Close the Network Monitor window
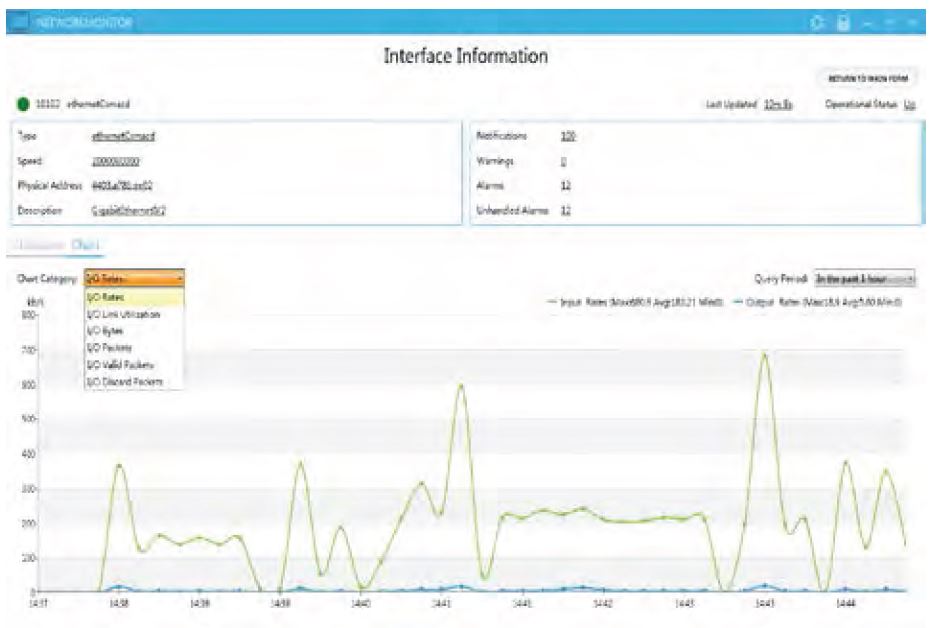Screen dimensions: 934x628 pyautogui.click(x=911, y=21)
